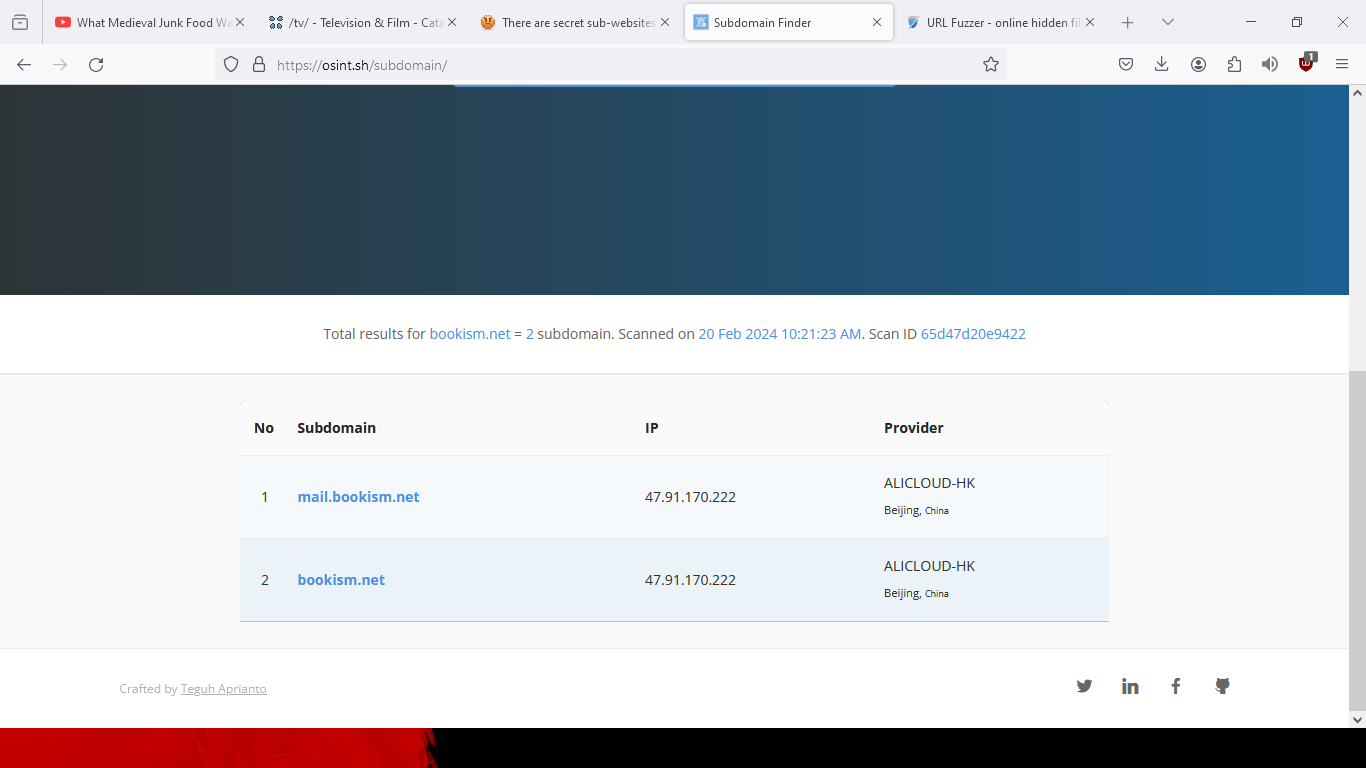Viewport: 1366px width, 768px height.
Task: Close the secret sub-websites tab
Action: coord(665,22)
